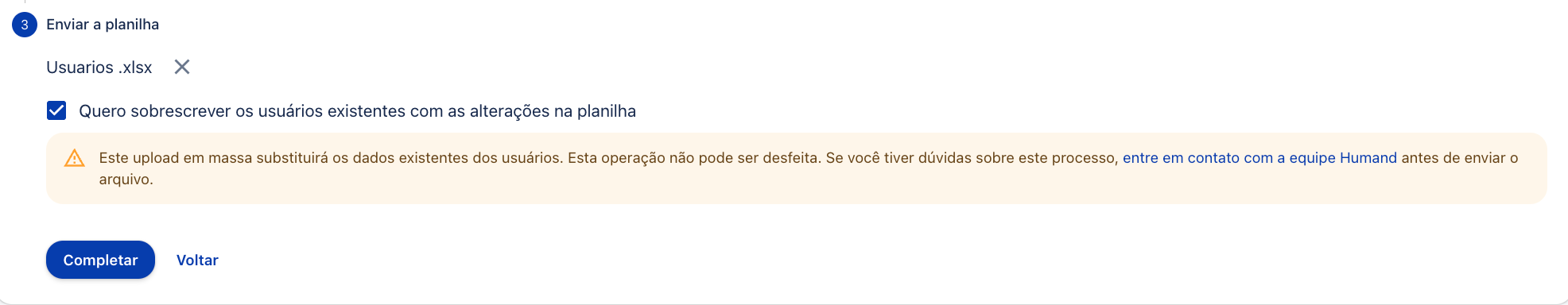Screen dimensions: 1568x305
Task: Finish the upload with the blue Completar button
Action: pos(100,260)
